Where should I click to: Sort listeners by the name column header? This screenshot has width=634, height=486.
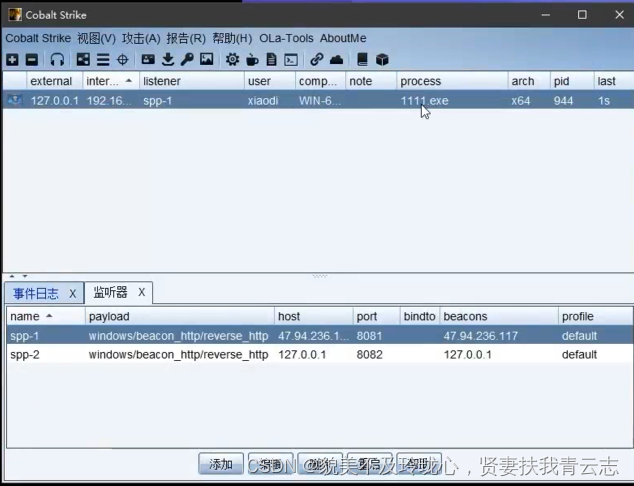tap(40, 316)
